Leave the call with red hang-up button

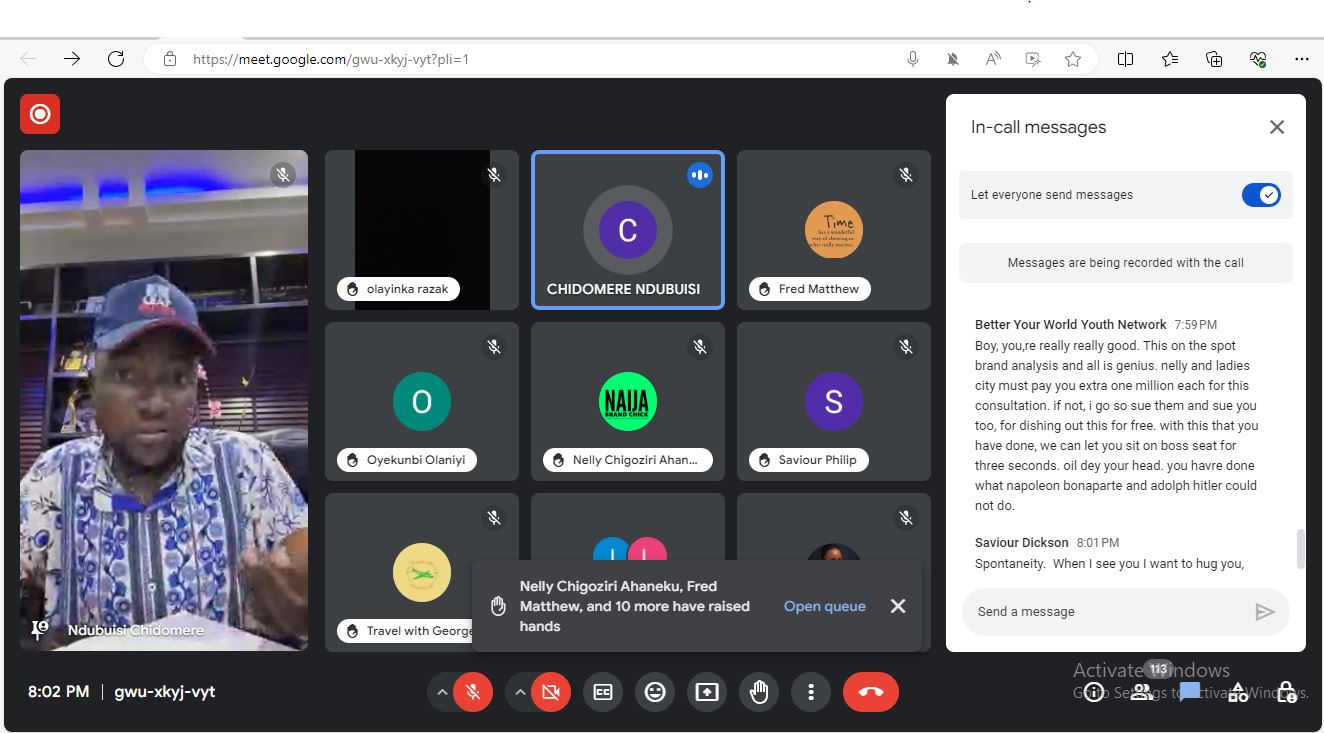[870, 692]
